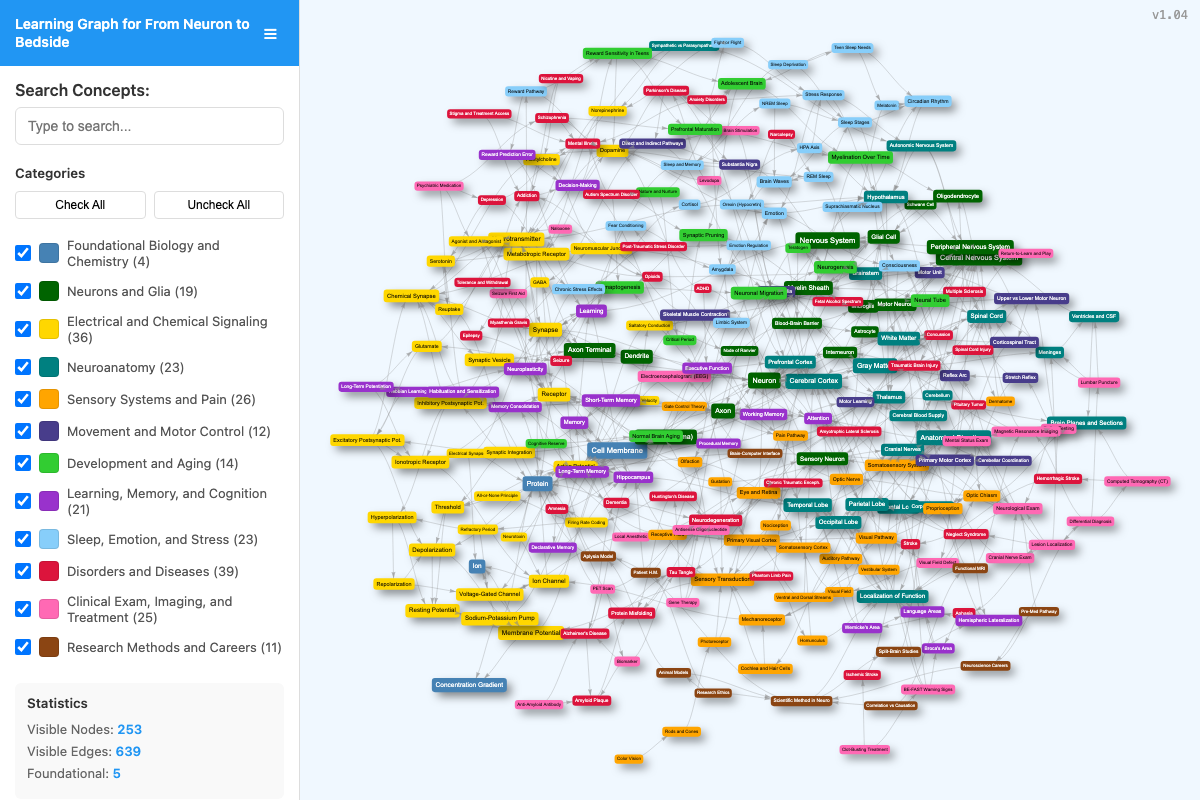Select the Membrane Potential node
Image resolution: width=1200 pixels, height=800 pixels.
(531, 633)
